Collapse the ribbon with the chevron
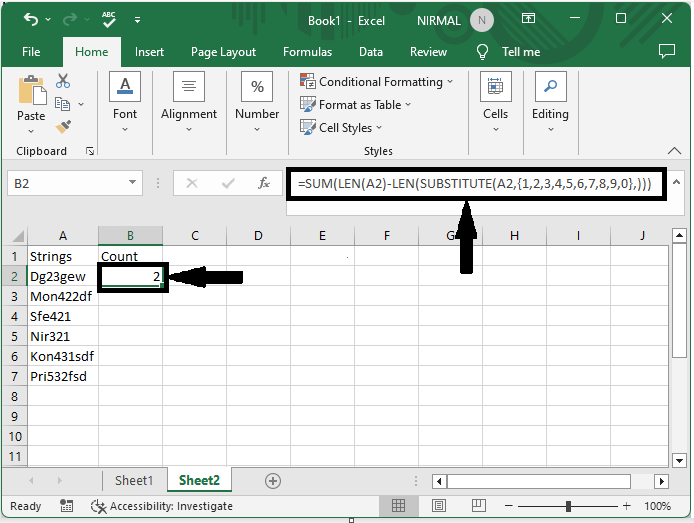 click(674, 151)
